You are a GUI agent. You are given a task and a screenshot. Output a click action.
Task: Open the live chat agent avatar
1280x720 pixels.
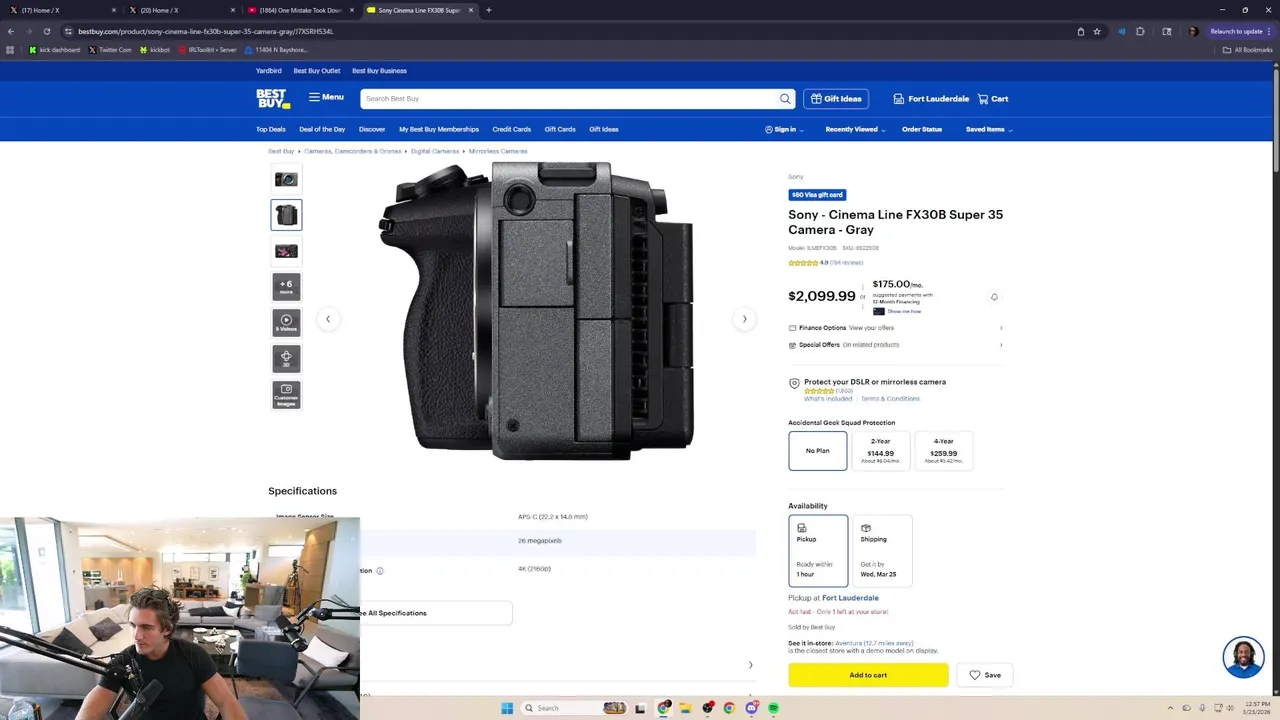(1243, 657)
